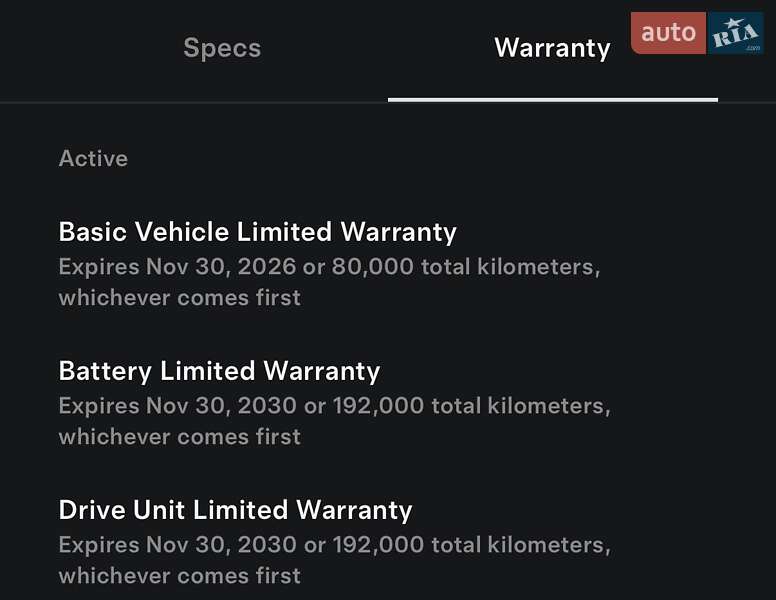This screenshot has height=600, width=776.
Task: Click "whichever comes first" under Battery warranty
Action: (179, 436)
